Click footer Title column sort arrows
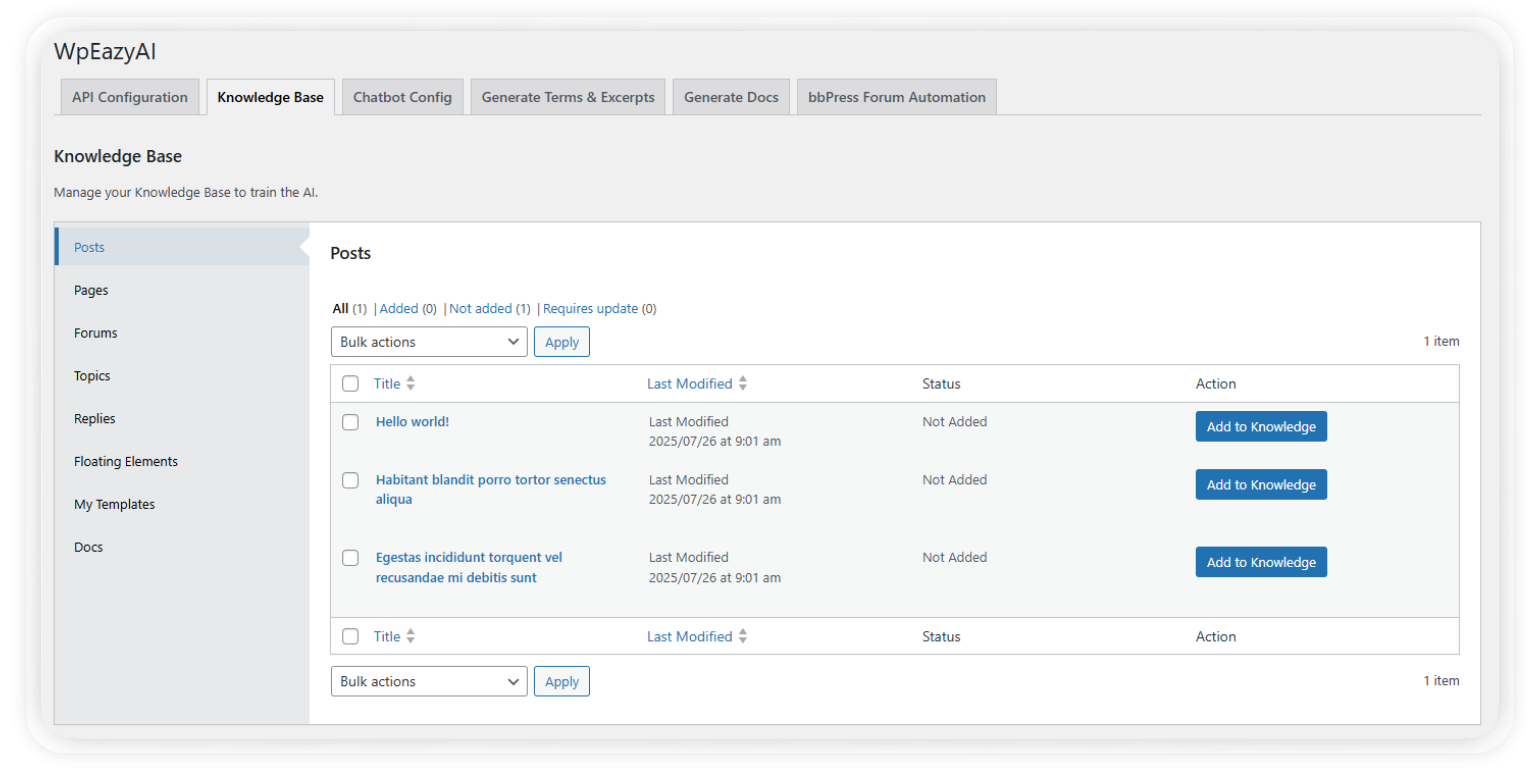Image resolution: width=1535 pixels, height=780 pixels. click(x=410, y=637)
